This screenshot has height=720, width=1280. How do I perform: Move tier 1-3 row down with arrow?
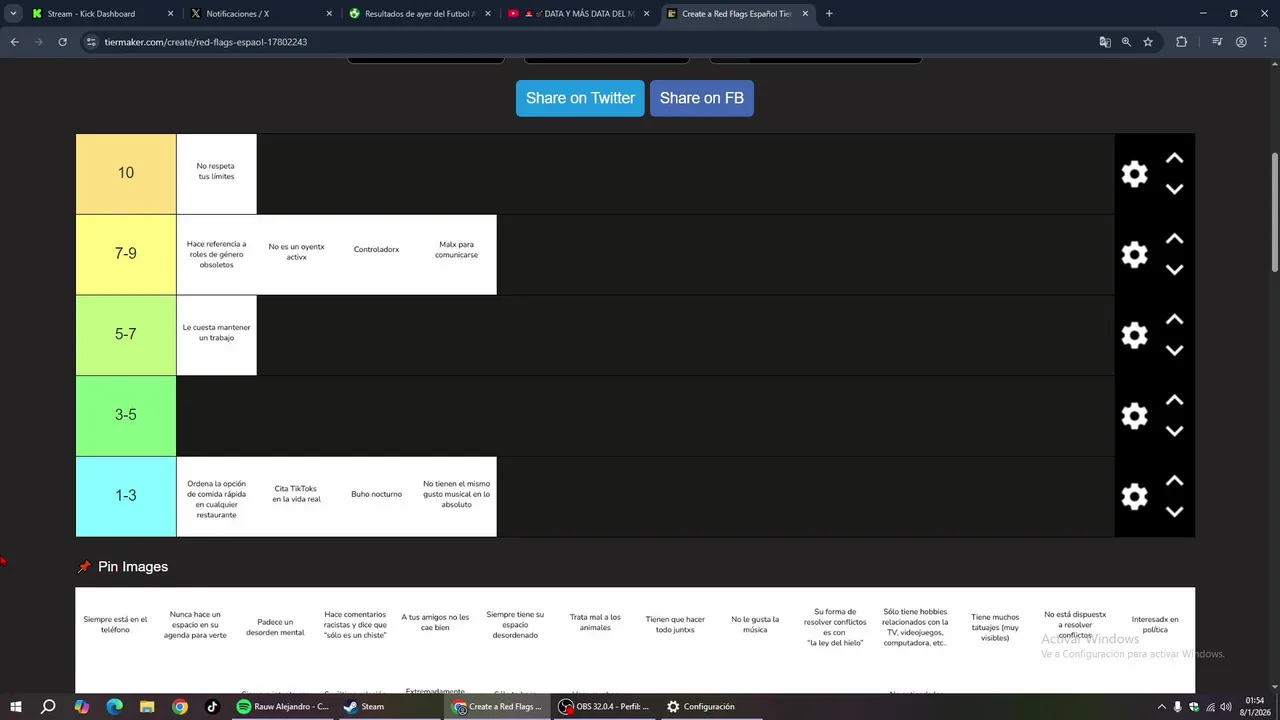pos(1175,512)
